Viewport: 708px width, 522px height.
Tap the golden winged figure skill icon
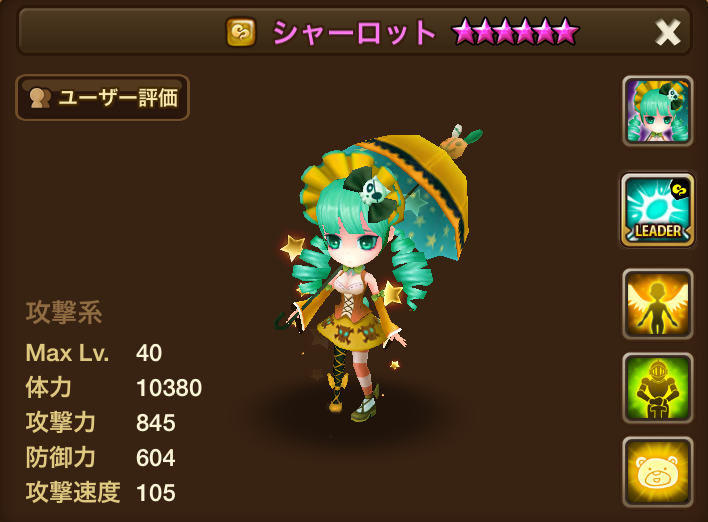(657, 304)
